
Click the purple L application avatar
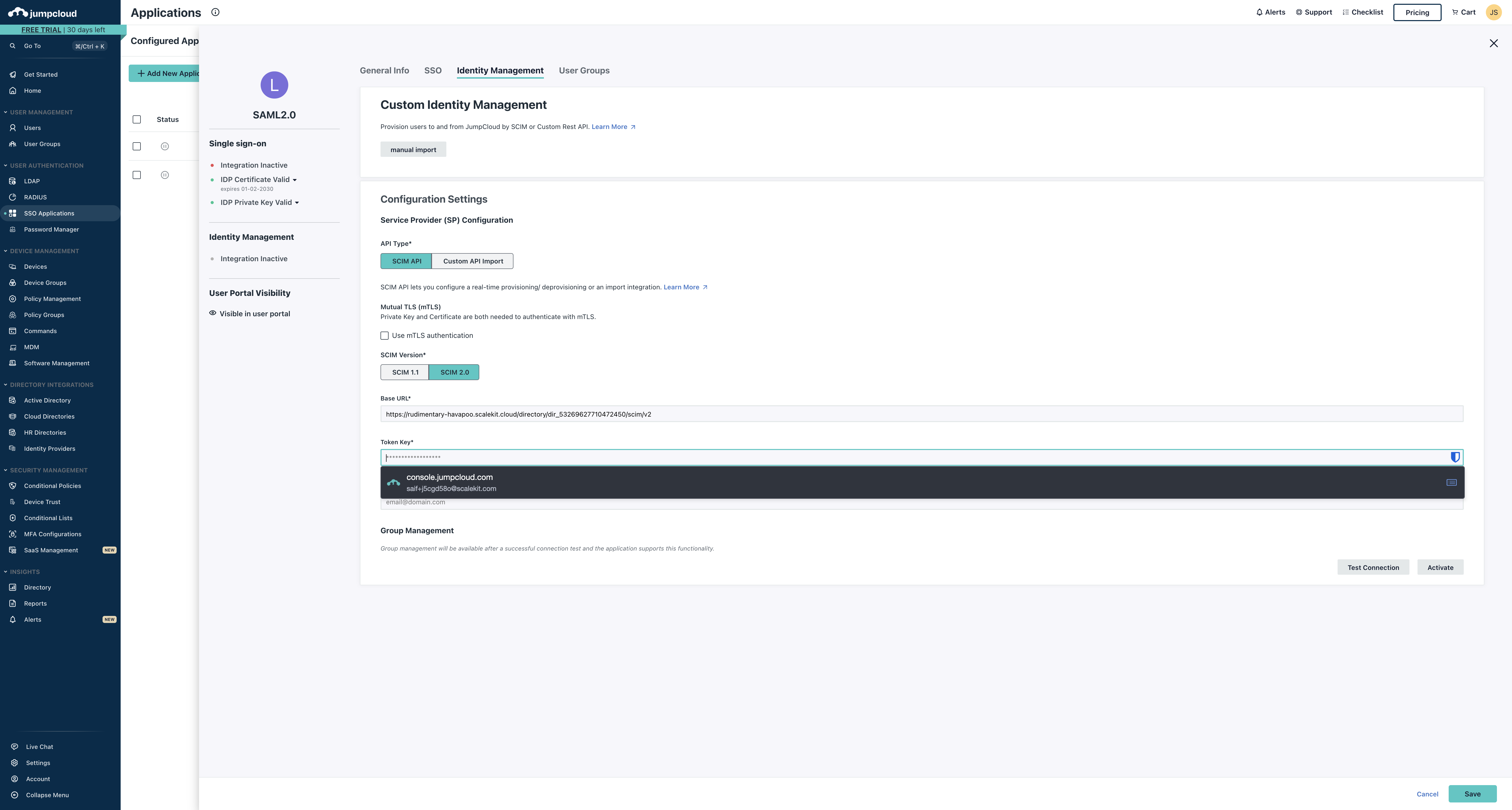[274, 85]
